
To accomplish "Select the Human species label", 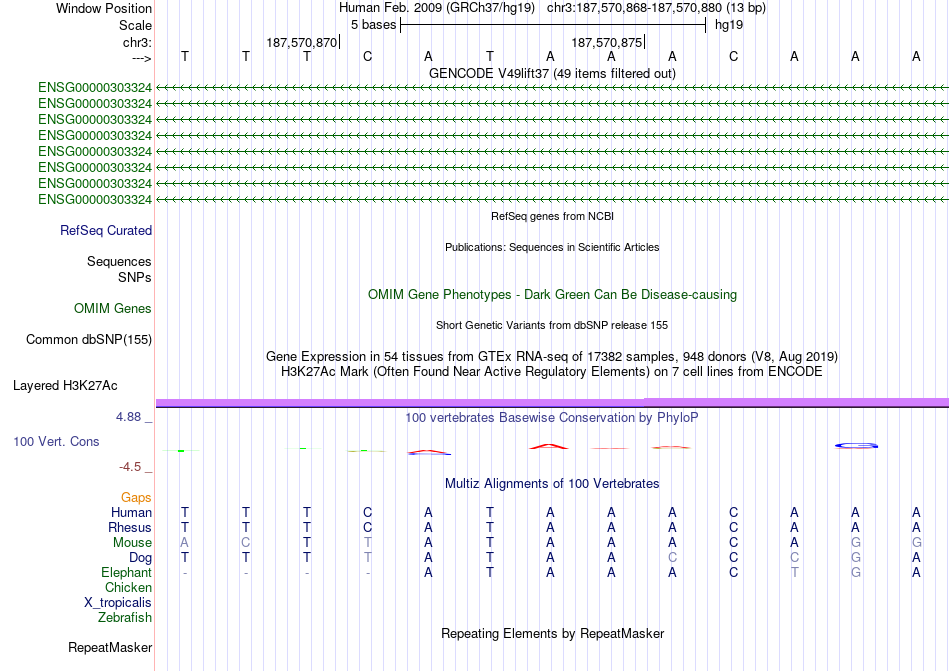I will click(131, 512).
